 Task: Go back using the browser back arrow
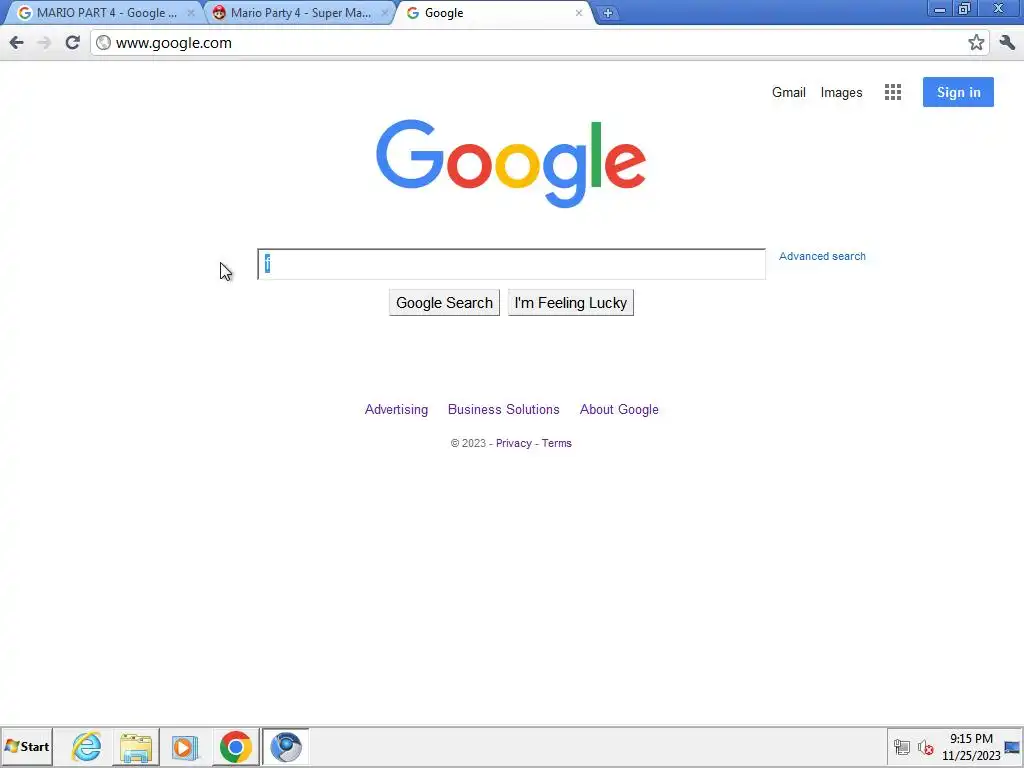click(x=16, y=43)
